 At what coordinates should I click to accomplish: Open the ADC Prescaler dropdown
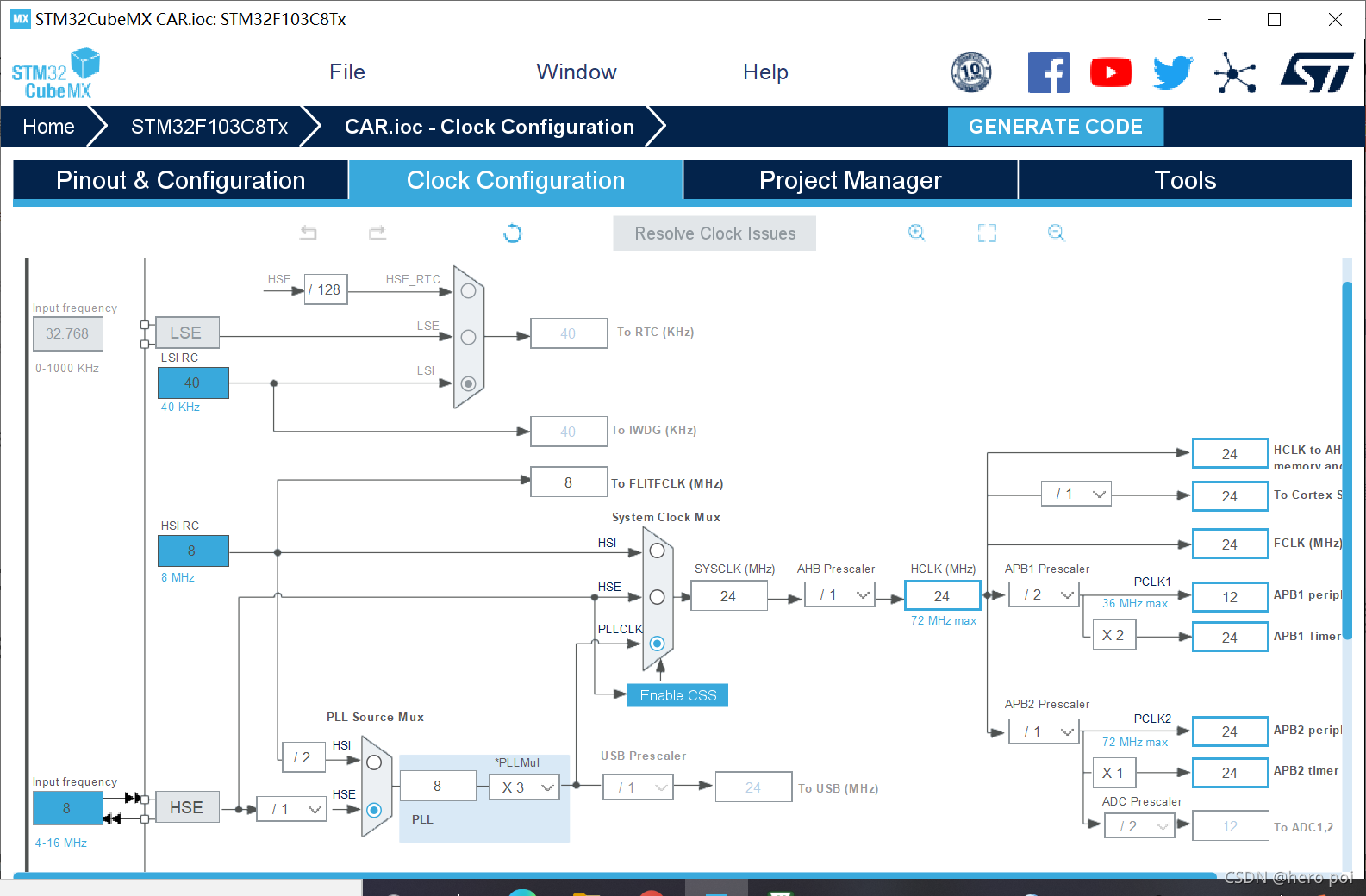coord(1139,826)
